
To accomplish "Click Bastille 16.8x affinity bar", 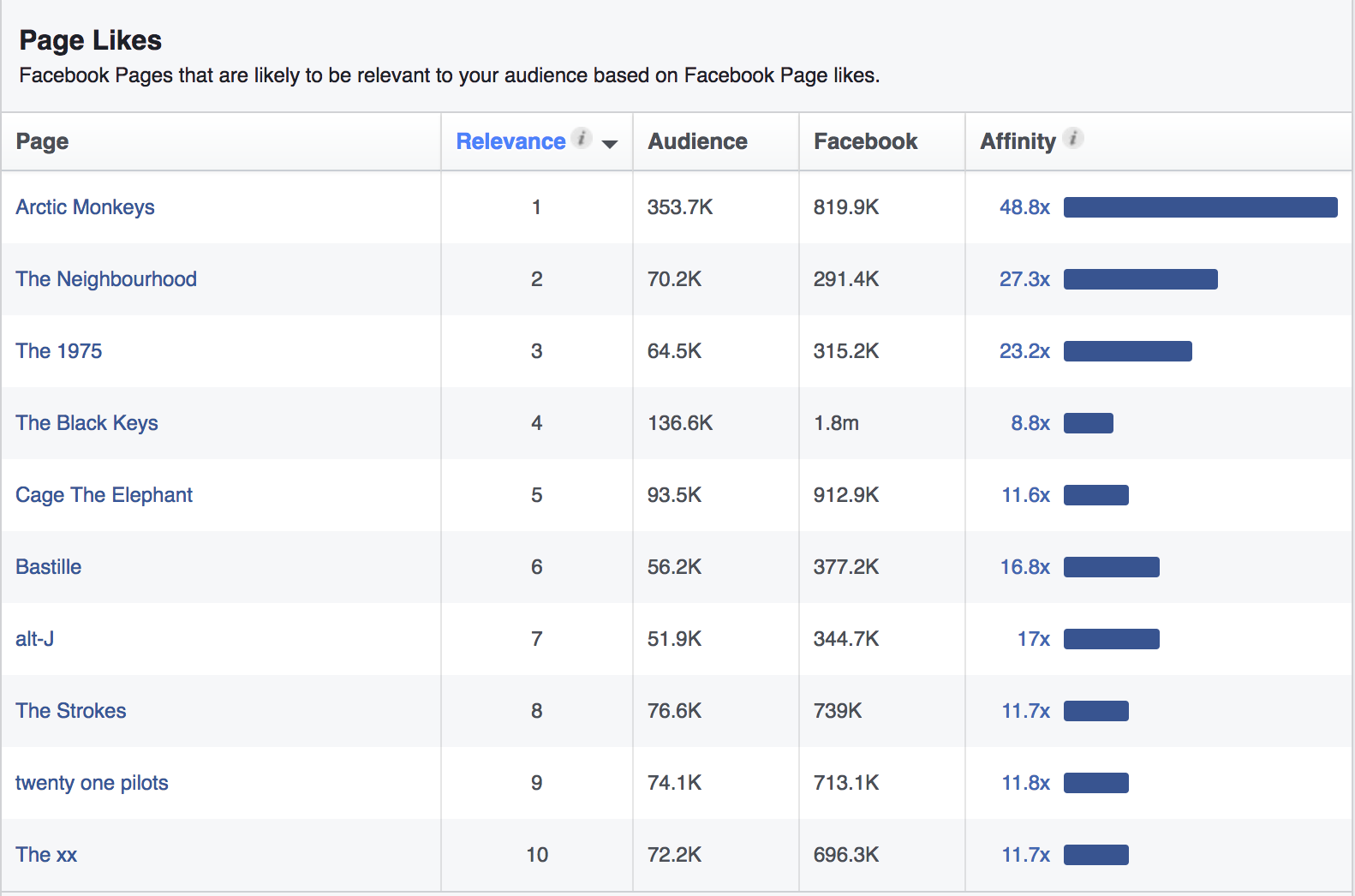I will (1111, 567).
